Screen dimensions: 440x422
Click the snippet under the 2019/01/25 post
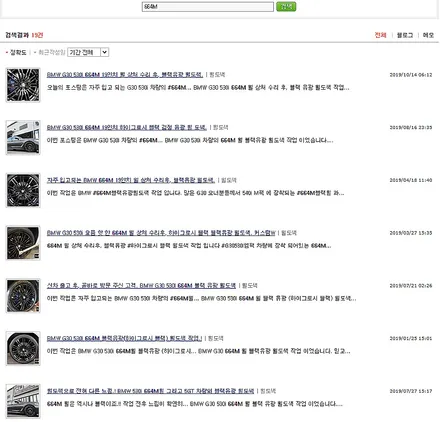pyautogui.click(x=198, y=351)
